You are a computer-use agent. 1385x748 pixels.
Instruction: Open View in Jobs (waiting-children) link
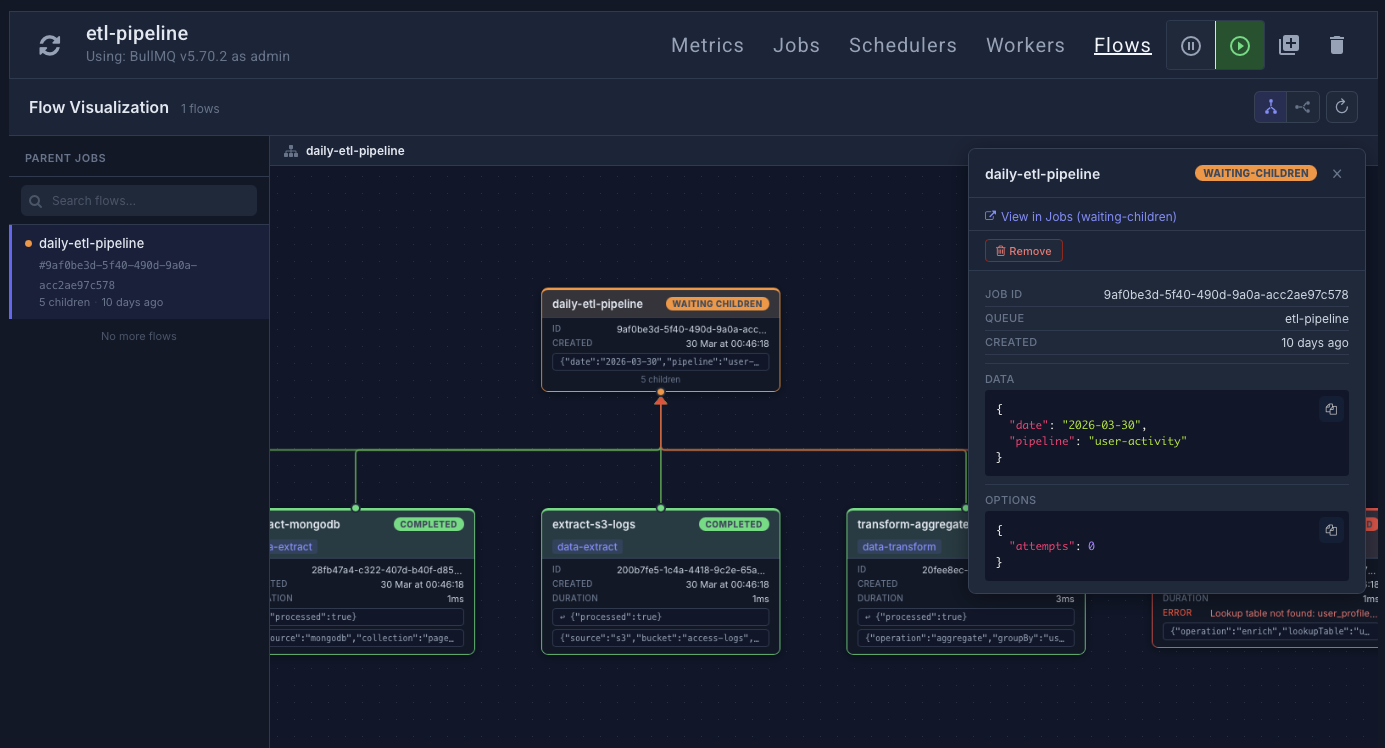coord(1081,216)
